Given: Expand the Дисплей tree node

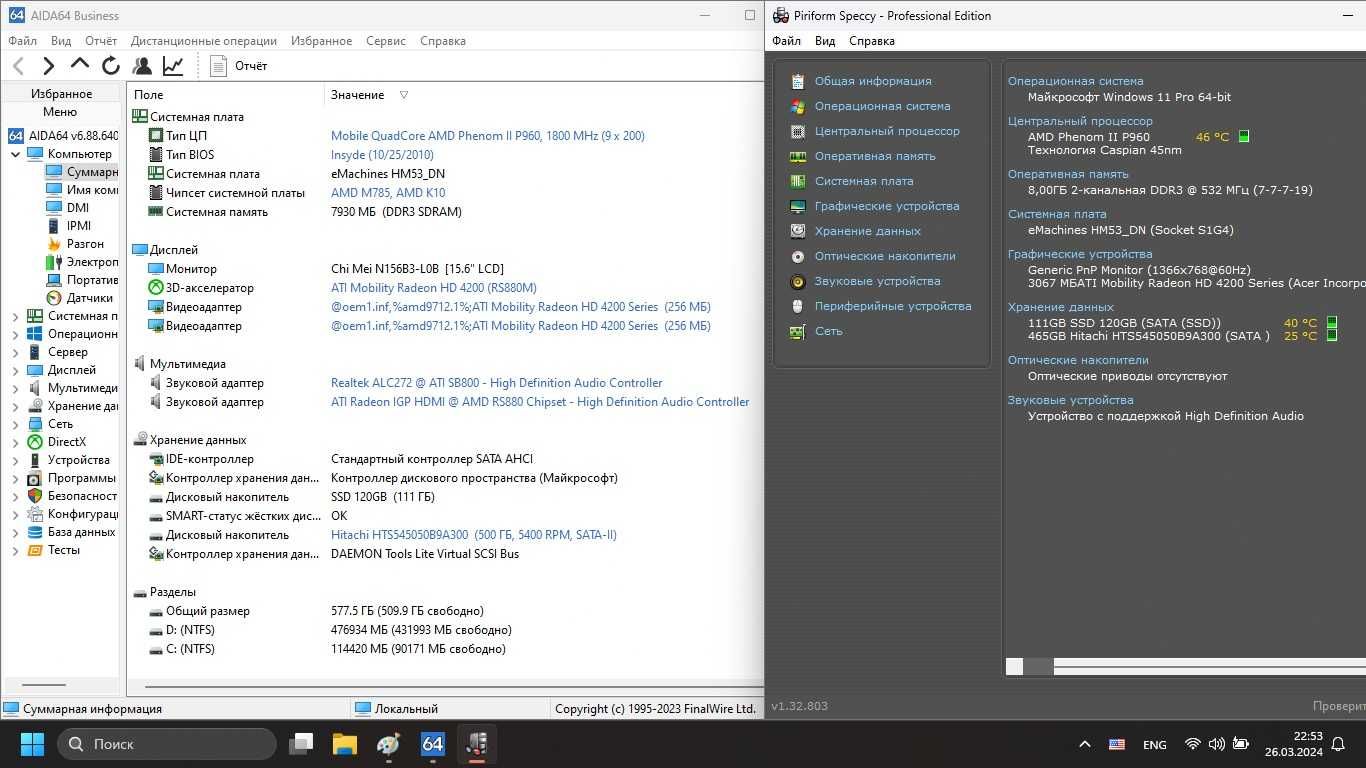Looking at the screenshot, I should (x=16, y=370).
